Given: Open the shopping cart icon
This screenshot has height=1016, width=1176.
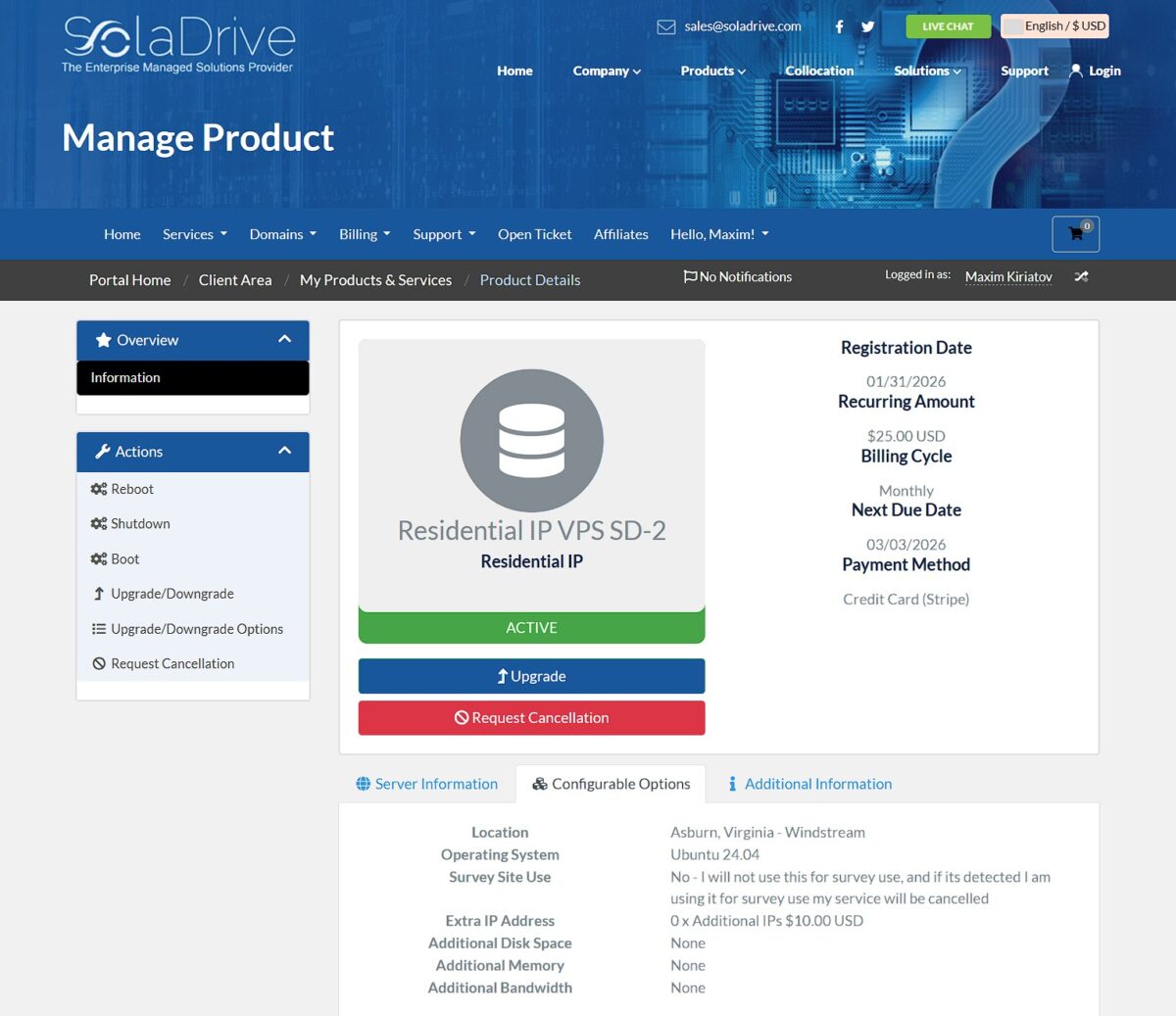Looking at the screenshot, I should point(1075,234).
